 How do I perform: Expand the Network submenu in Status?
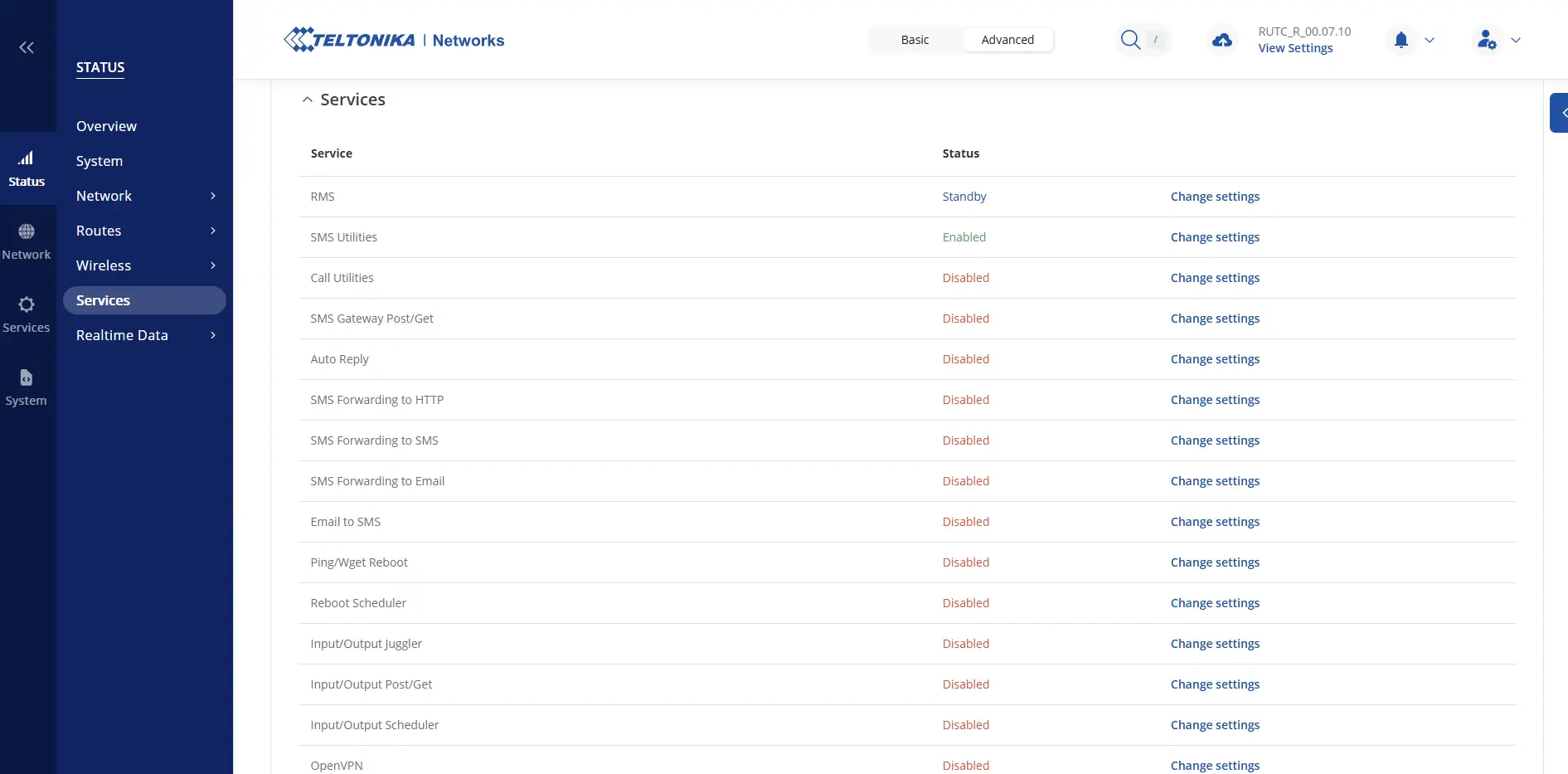pyautogui.click(x=213, y=196)
